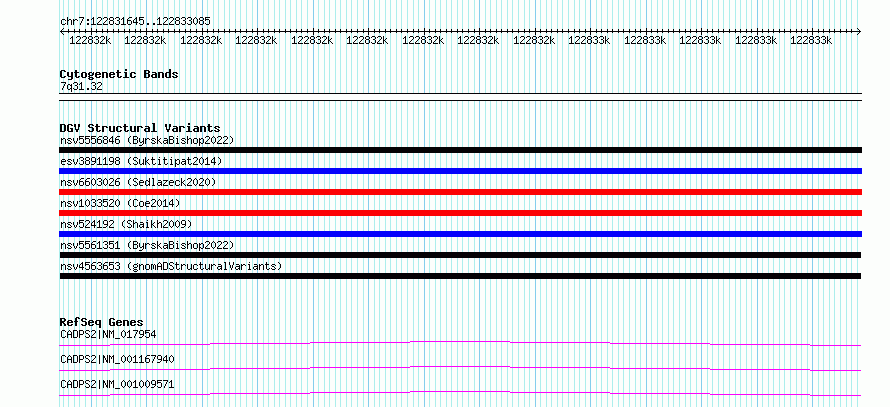Screen dimensions: 890x407
Task: Open the RefSeq Genes track heading
Action: click(x=102, y=322)
